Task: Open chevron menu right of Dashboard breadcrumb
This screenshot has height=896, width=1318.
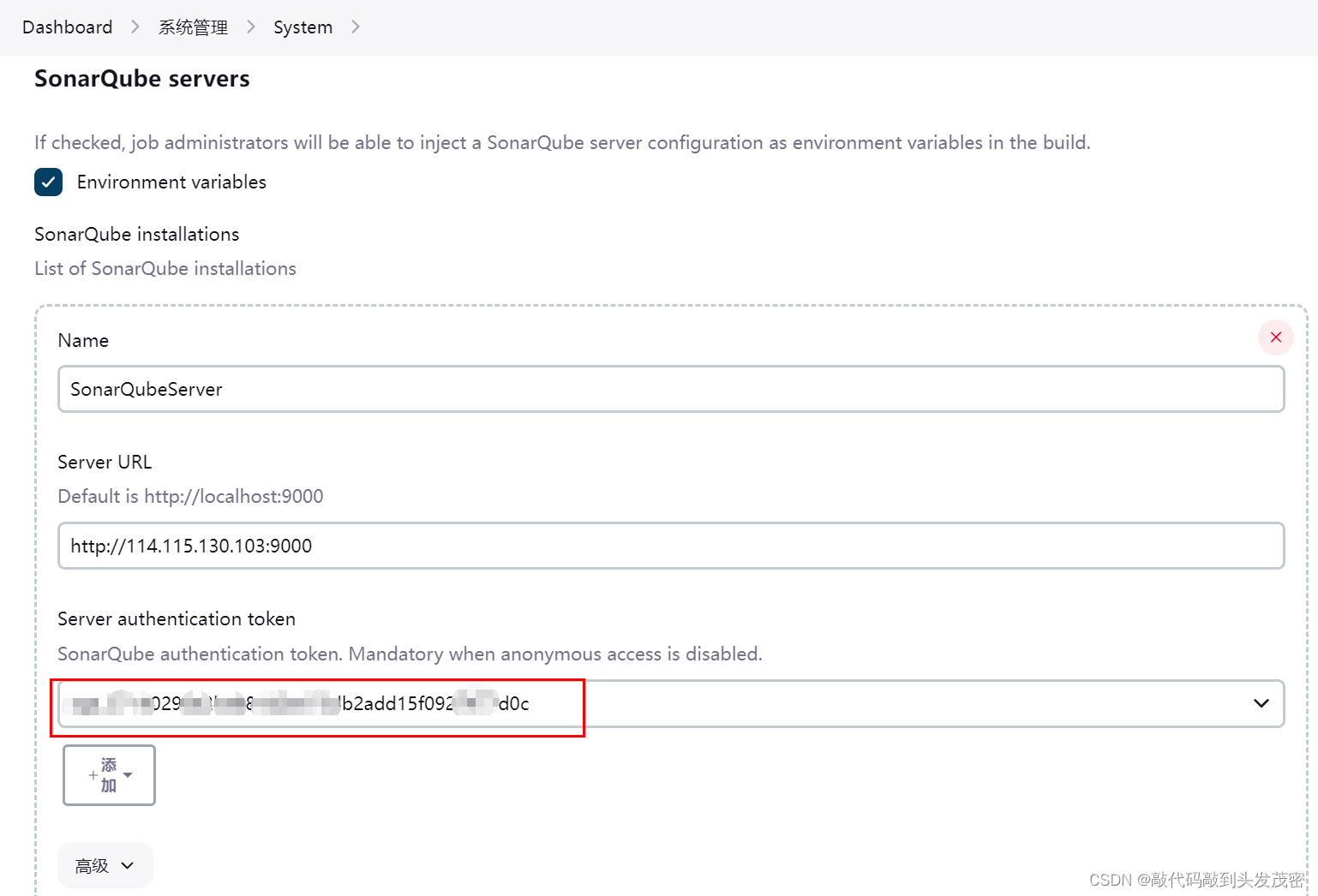Action: tap(135, 27)
